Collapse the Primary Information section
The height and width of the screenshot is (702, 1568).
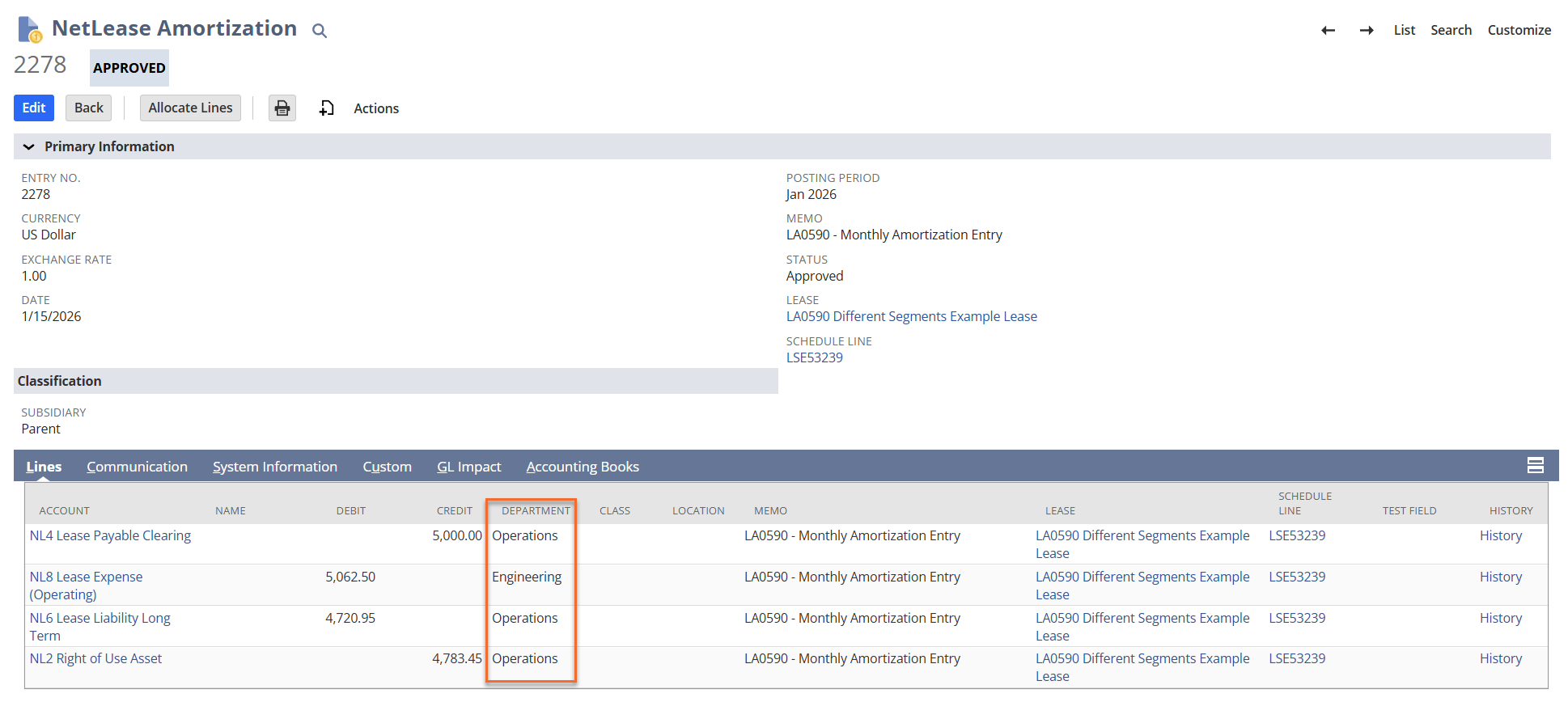tap(29, 146)
